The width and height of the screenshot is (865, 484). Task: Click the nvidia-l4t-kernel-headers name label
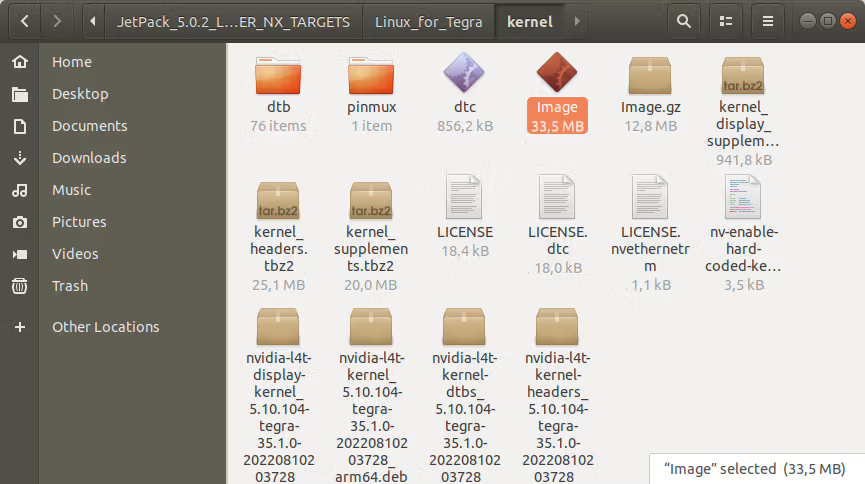point(558,417)
